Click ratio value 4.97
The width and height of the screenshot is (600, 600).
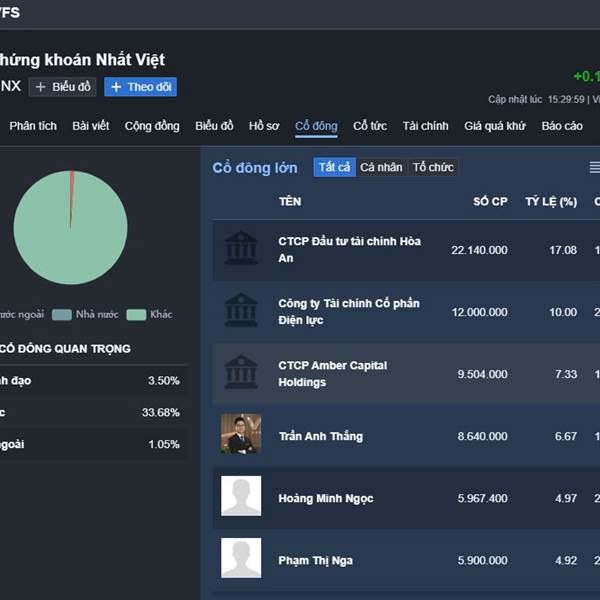point(566,498)
